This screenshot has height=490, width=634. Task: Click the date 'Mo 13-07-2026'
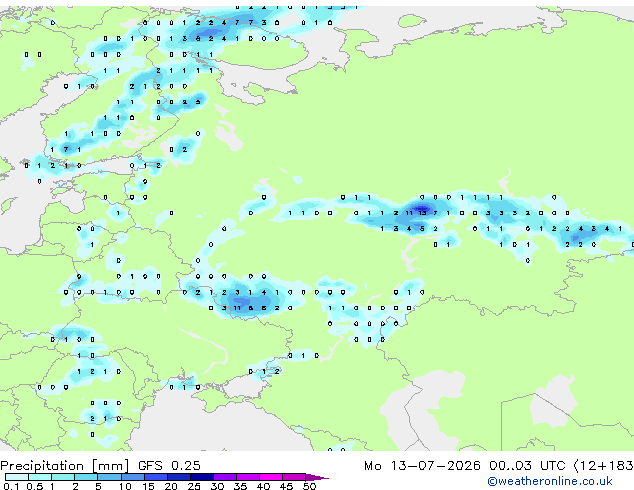(x=422, y=465)
